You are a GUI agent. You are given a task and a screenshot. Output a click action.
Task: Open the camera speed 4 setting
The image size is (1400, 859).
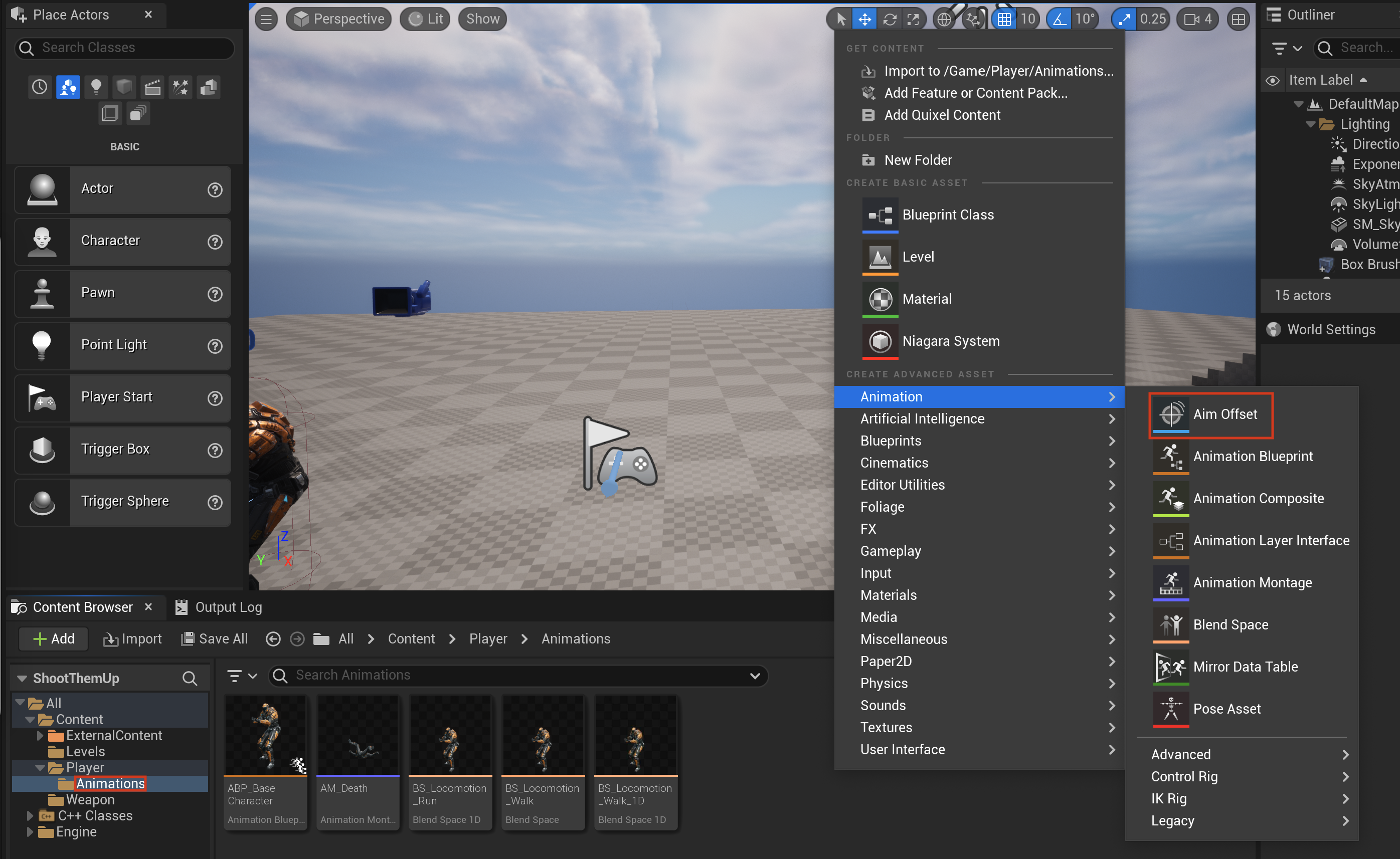coord(1196,19)
